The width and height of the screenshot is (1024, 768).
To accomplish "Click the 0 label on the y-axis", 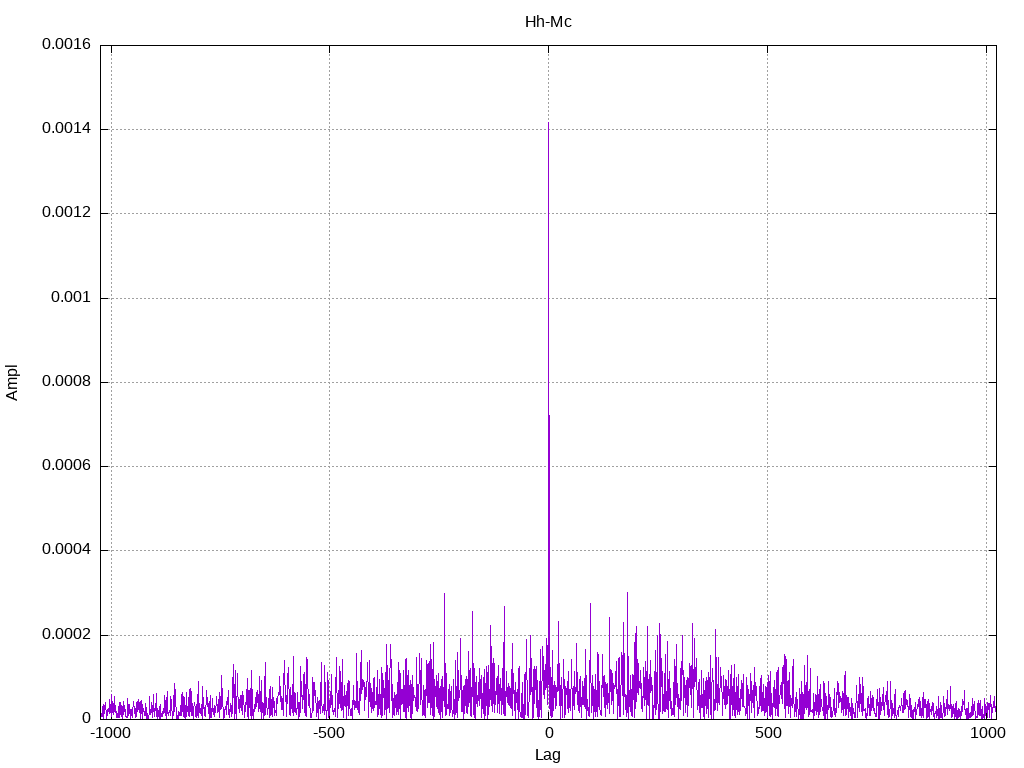I will tap(87, 718).
